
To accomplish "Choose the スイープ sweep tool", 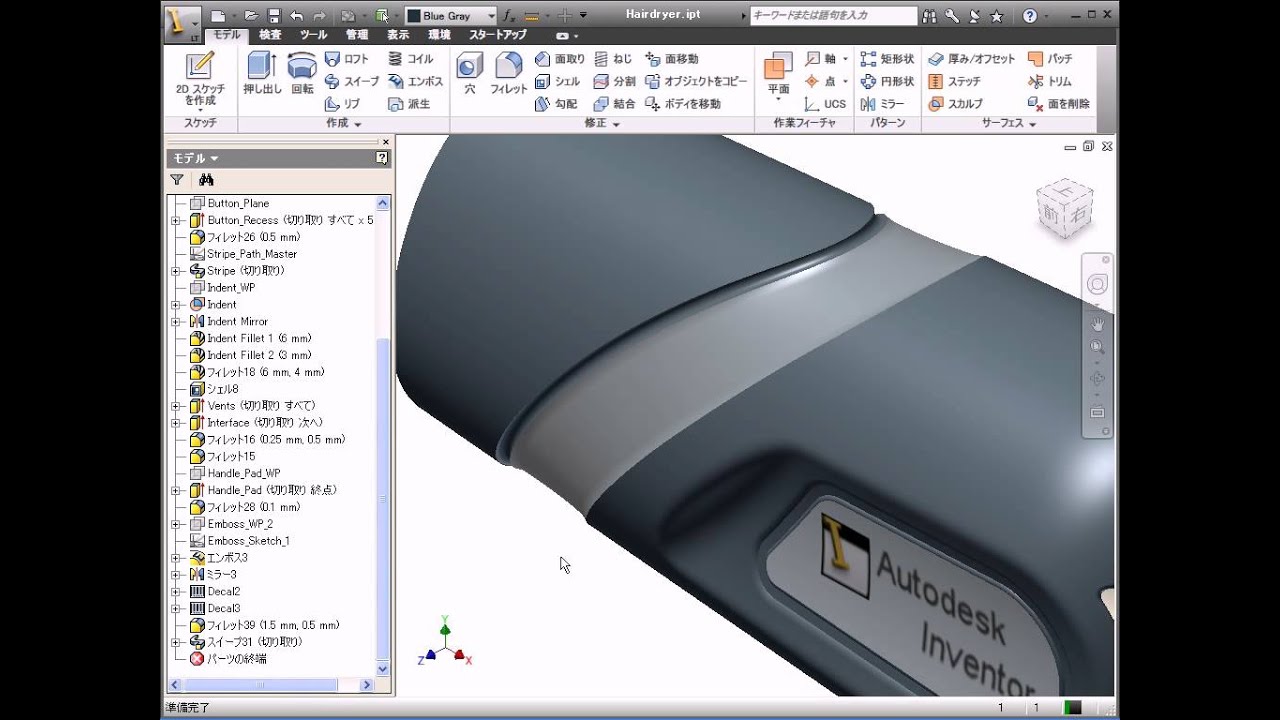I will click(x=351, y=81).
